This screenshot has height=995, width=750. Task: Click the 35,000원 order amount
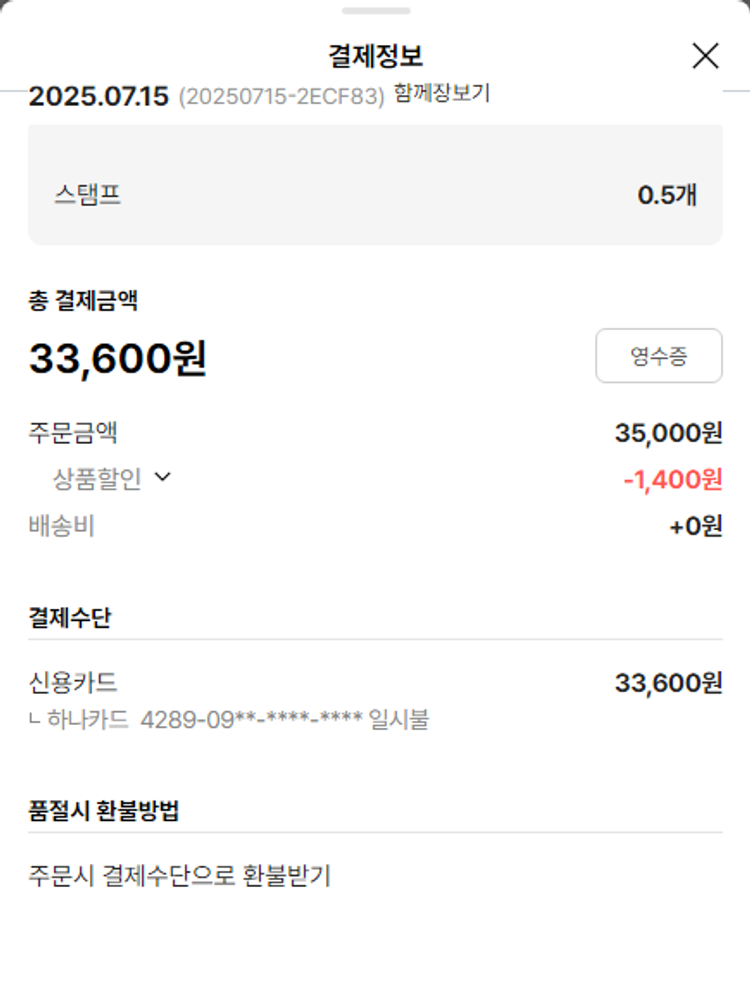668,433
